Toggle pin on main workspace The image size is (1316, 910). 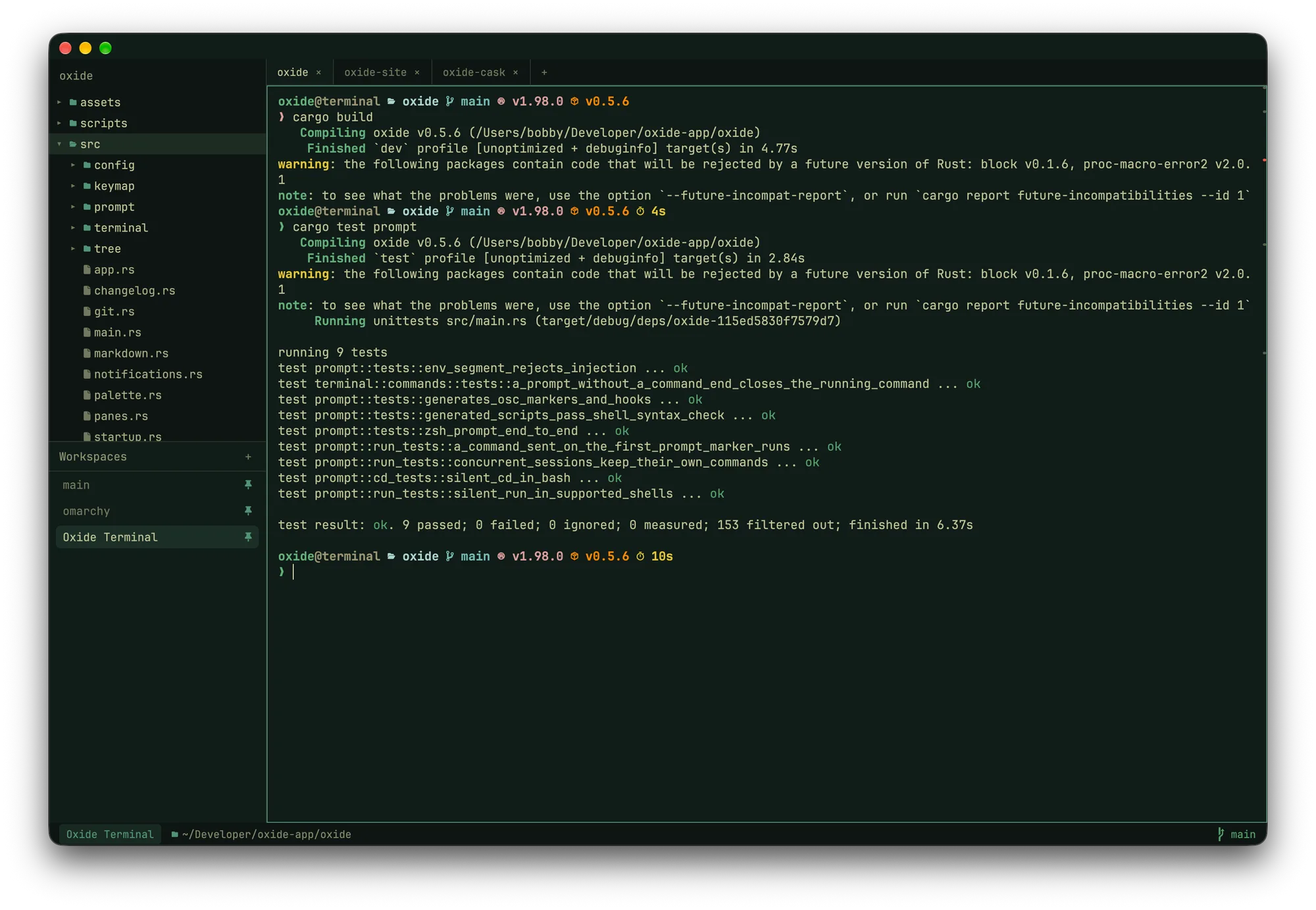click(x=248, y=485)
